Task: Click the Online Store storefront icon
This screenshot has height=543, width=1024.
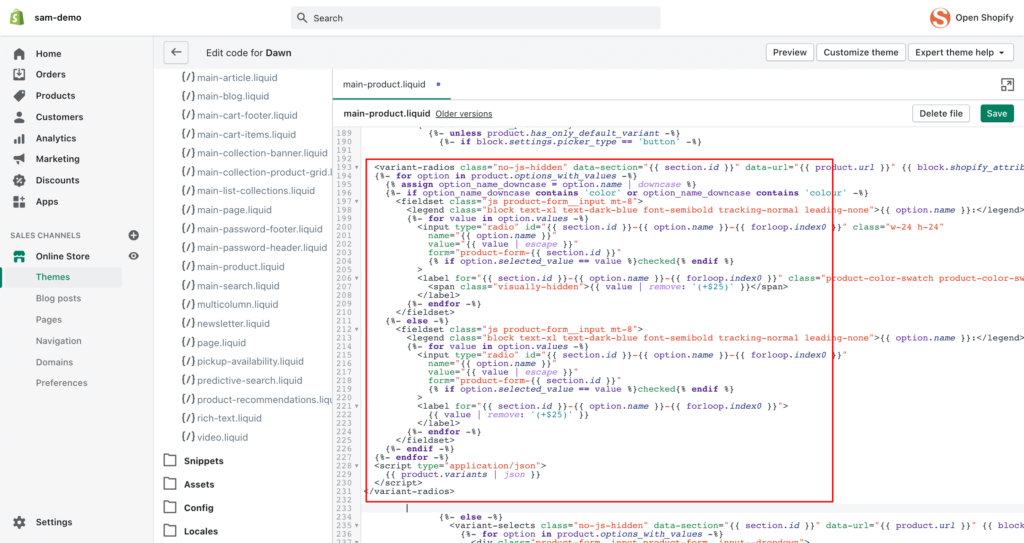Action: (19, 256)
